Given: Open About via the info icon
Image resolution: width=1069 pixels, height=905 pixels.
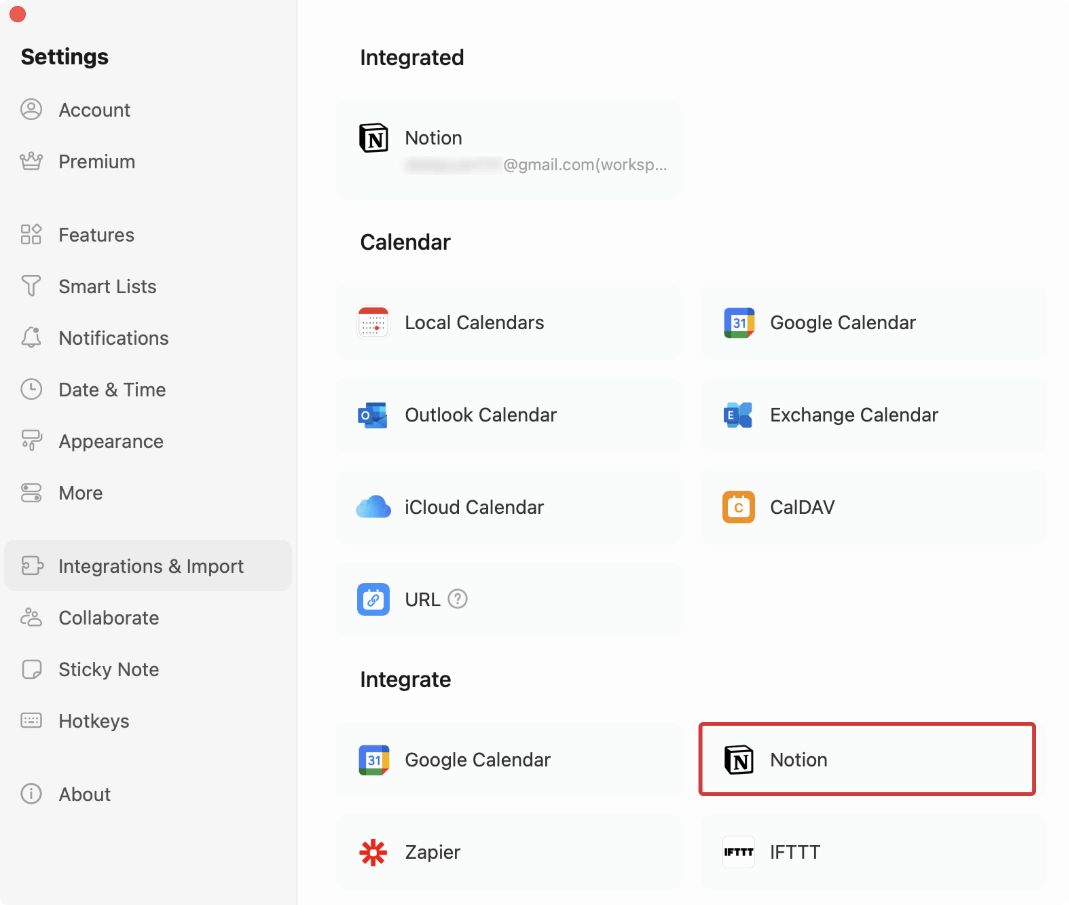Looking at the screenshot, I should pyautogui.click(x=32, y=794).
